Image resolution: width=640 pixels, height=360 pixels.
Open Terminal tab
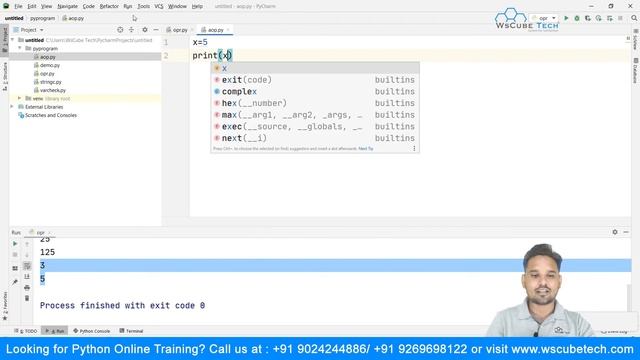click(131, 331)
